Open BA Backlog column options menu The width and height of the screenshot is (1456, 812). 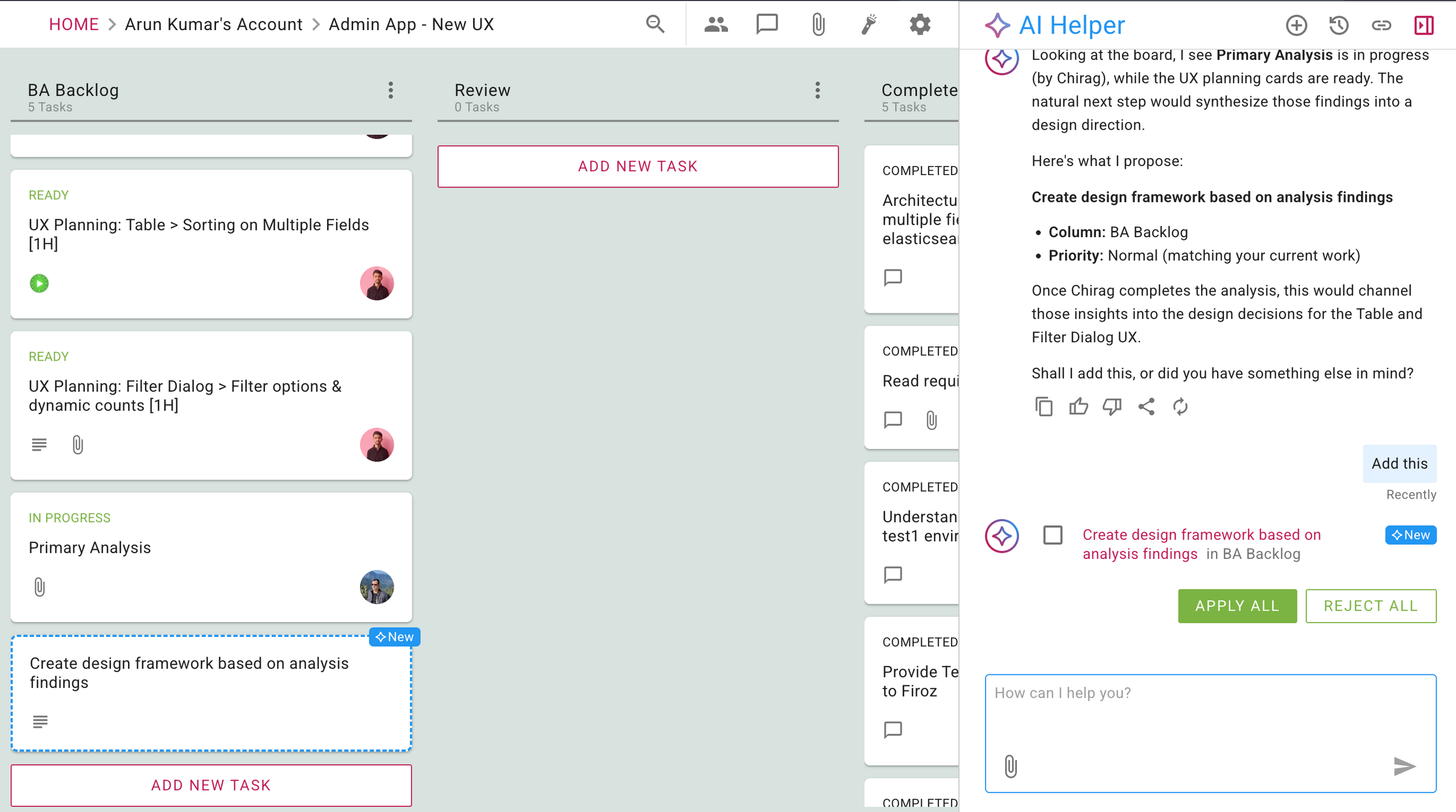pos(391,90)
